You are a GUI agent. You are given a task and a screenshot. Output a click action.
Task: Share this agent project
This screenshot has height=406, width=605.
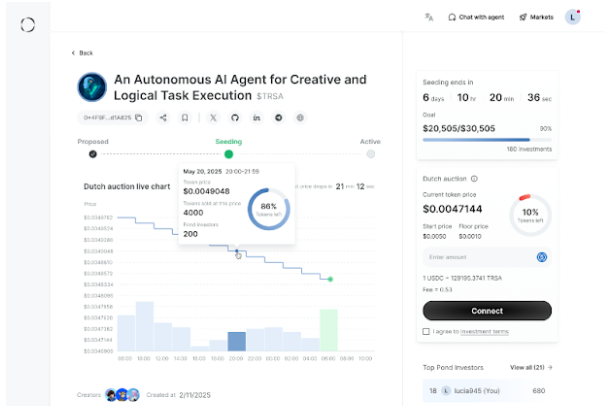(x=163, y=118)
